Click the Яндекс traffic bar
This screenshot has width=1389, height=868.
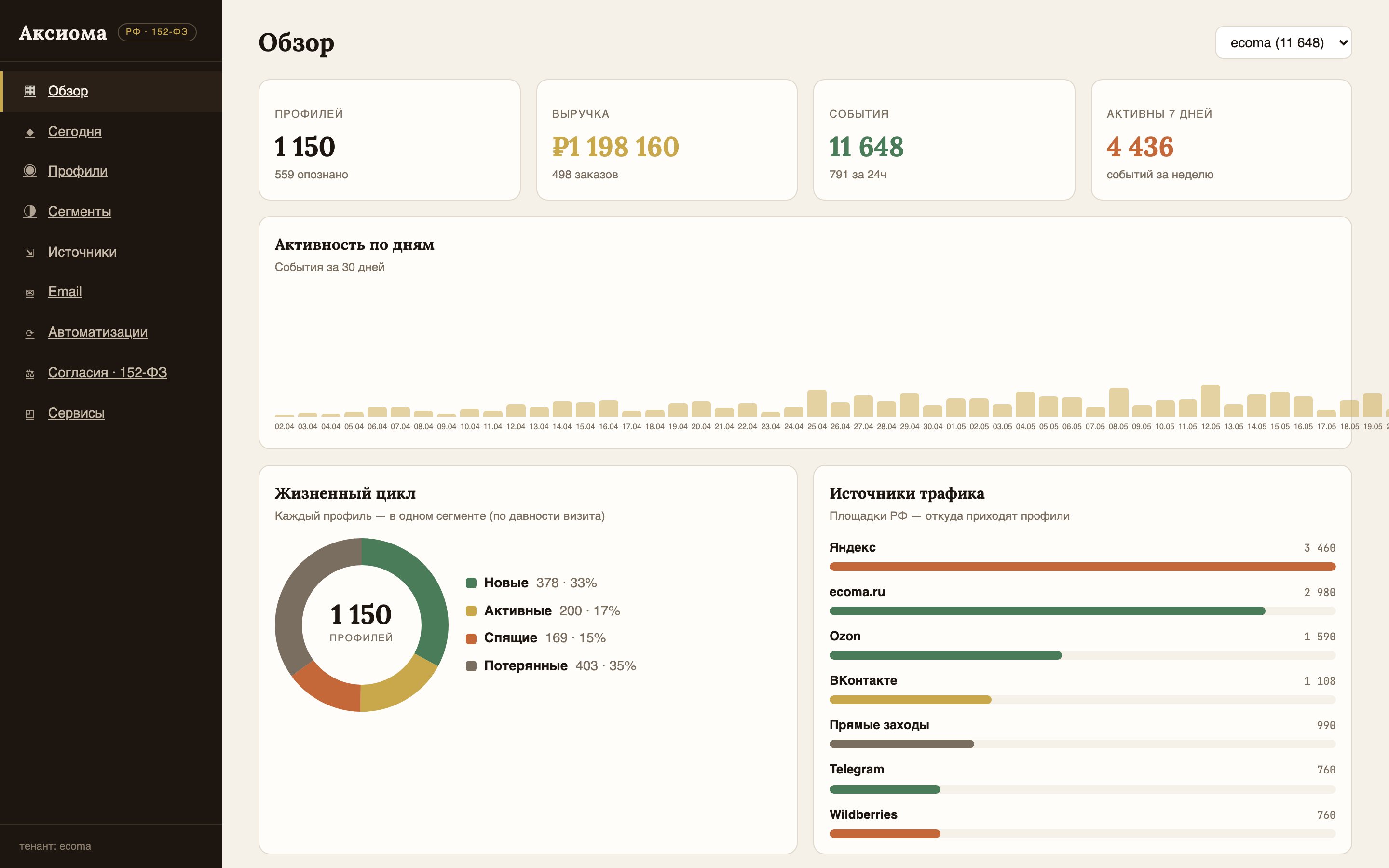[1082, 567]
